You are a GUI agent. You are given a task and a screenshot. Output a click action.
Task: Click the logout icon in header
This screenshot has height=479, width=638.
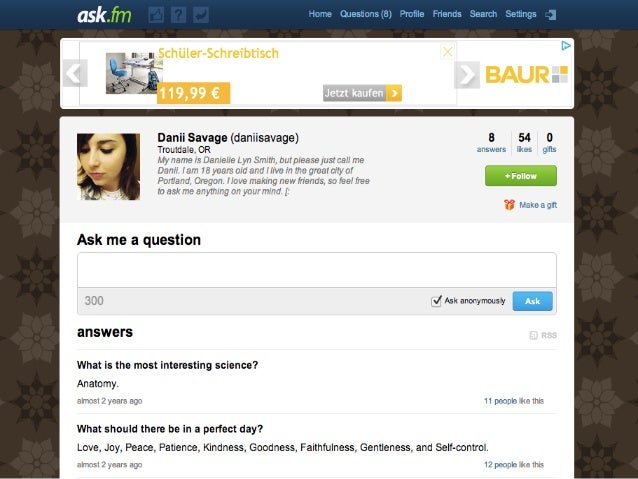[551, 15]
